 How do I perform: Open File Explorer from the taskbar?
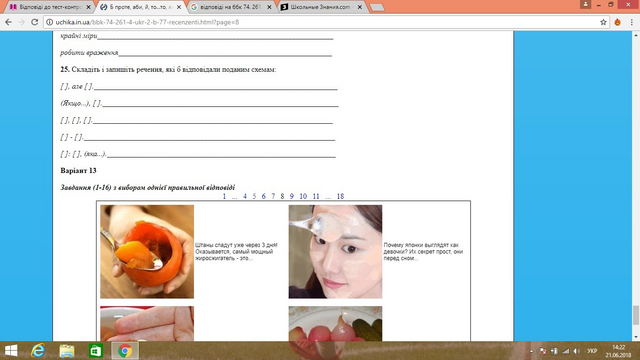[67, 351]
